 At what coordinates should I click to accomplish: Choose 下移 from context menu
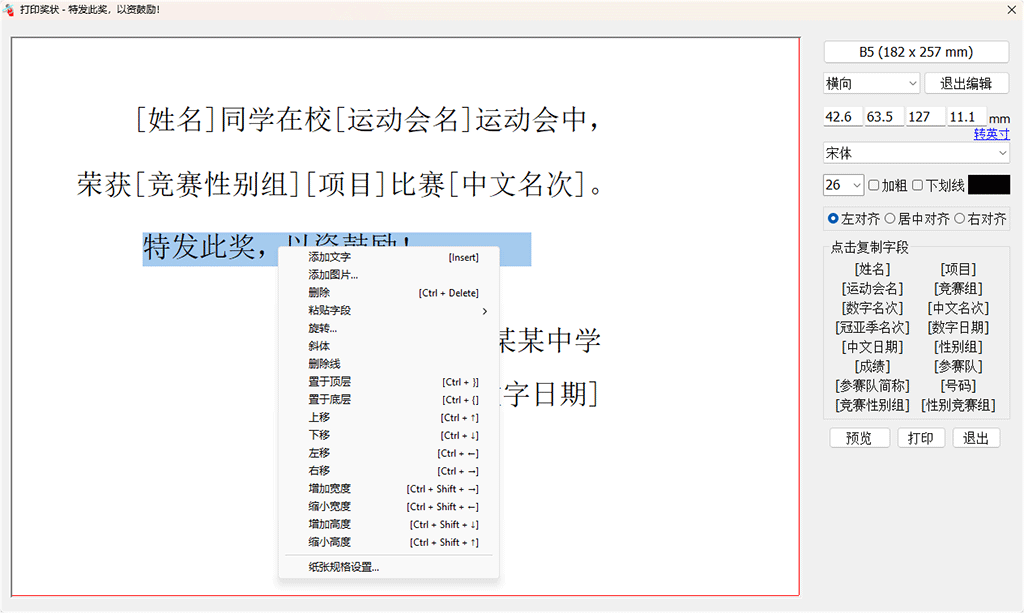click(389, 435)
